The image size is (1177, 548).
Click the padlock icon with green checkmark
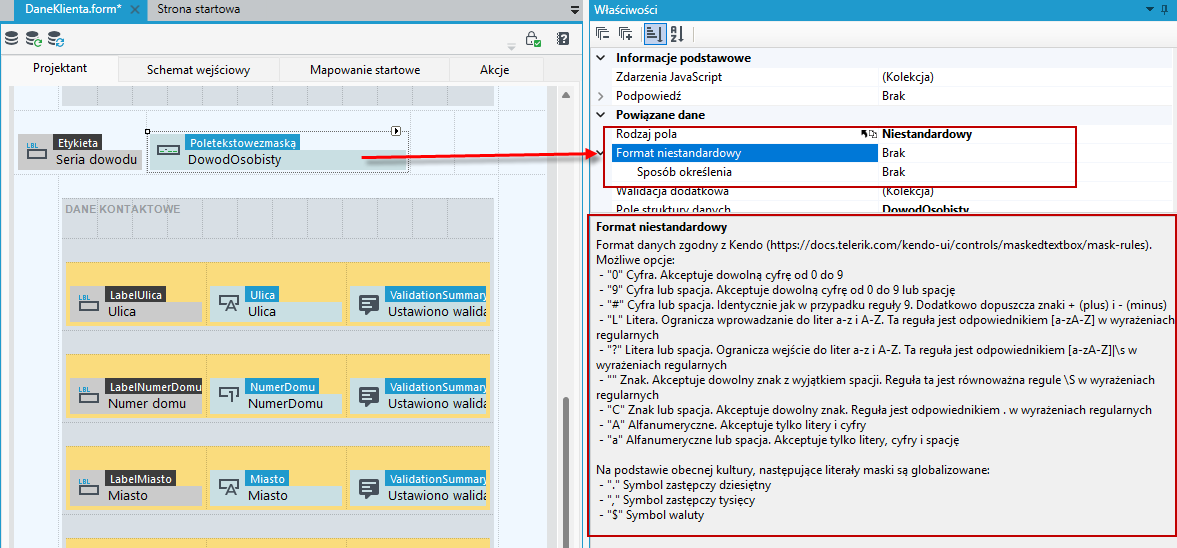click(x=533, y=38)
